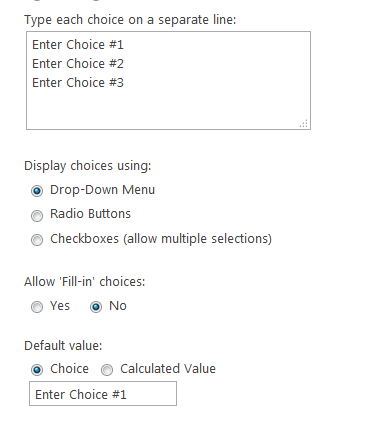The height and width of the screenshot is (428, 372).
Task: Select Calculated Value default option
Action: pos(107,370)
